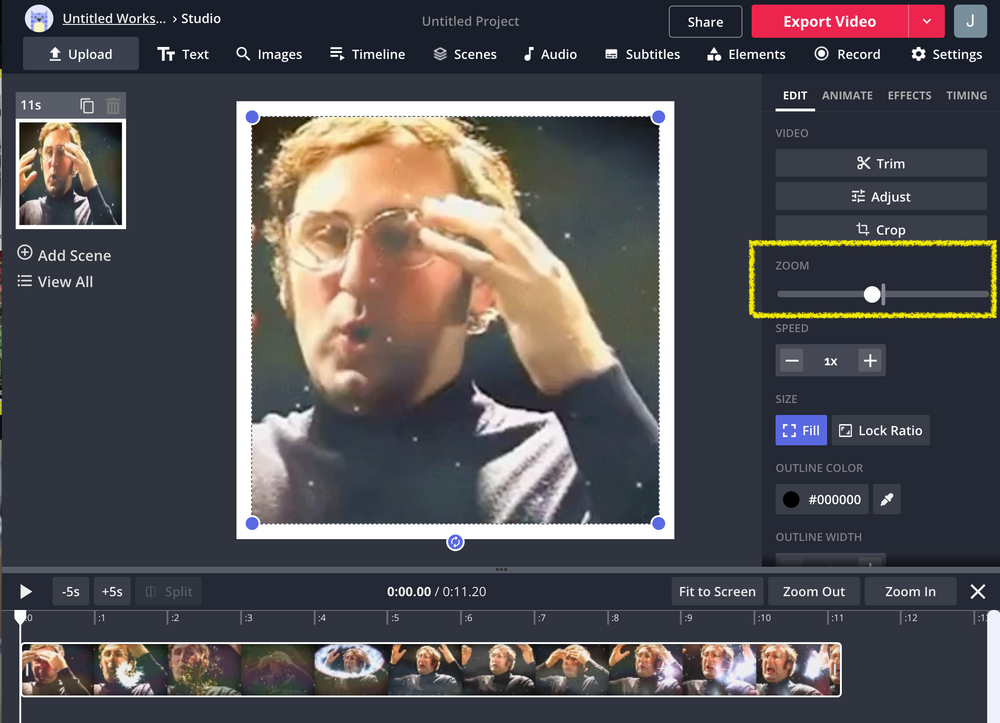This screenshot has height=723, width=1000.
Task: Start the Record tool
Action: (x=847, y=54)
